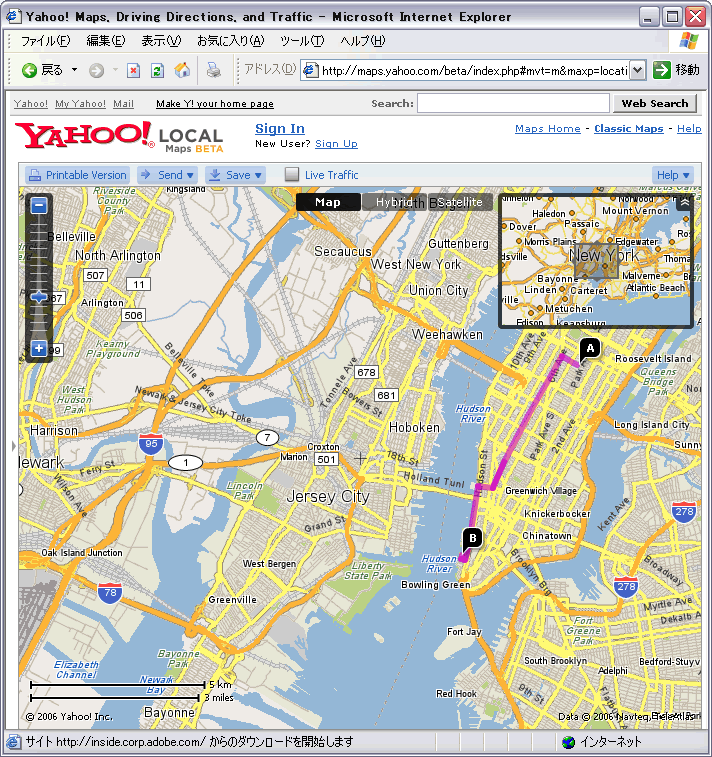712x757 pixels.
Task: Click Interstate 78 shield on map
Action: tap(110, 593)
